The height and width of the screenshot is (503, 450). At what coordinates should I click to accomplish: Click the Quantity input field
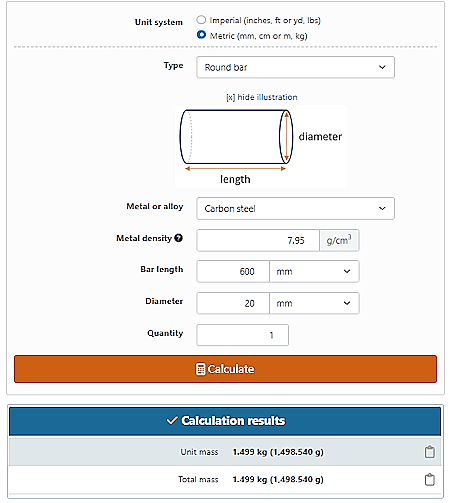click(243, 335)
